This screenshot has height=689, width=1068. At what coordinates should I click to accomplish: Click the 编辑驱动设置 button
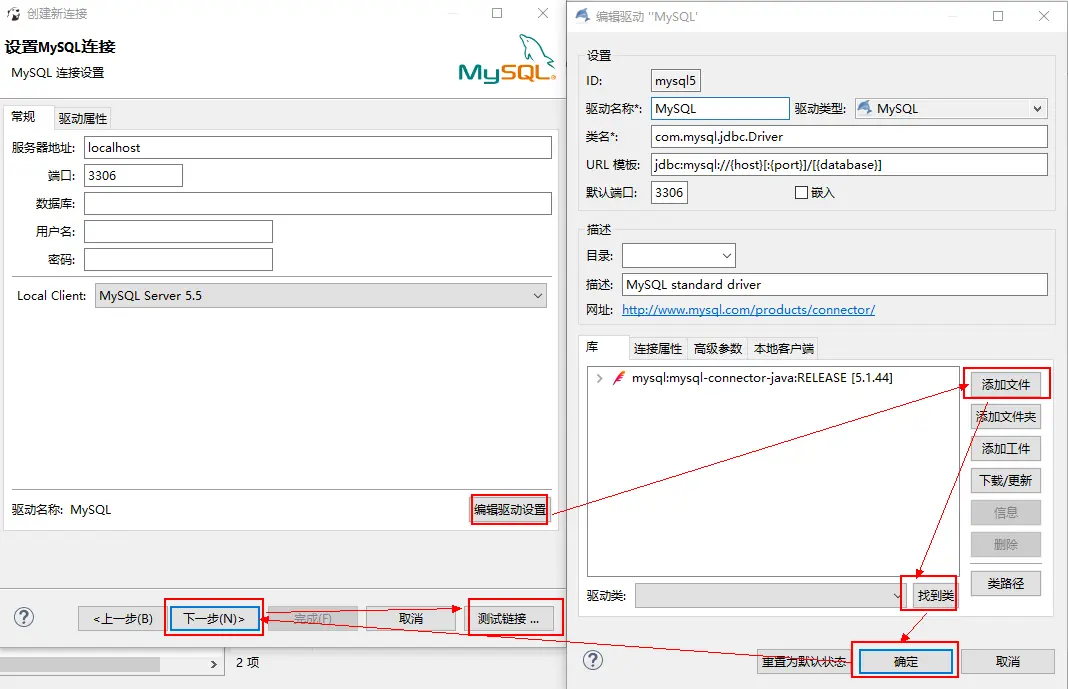(x=510, y=509)
